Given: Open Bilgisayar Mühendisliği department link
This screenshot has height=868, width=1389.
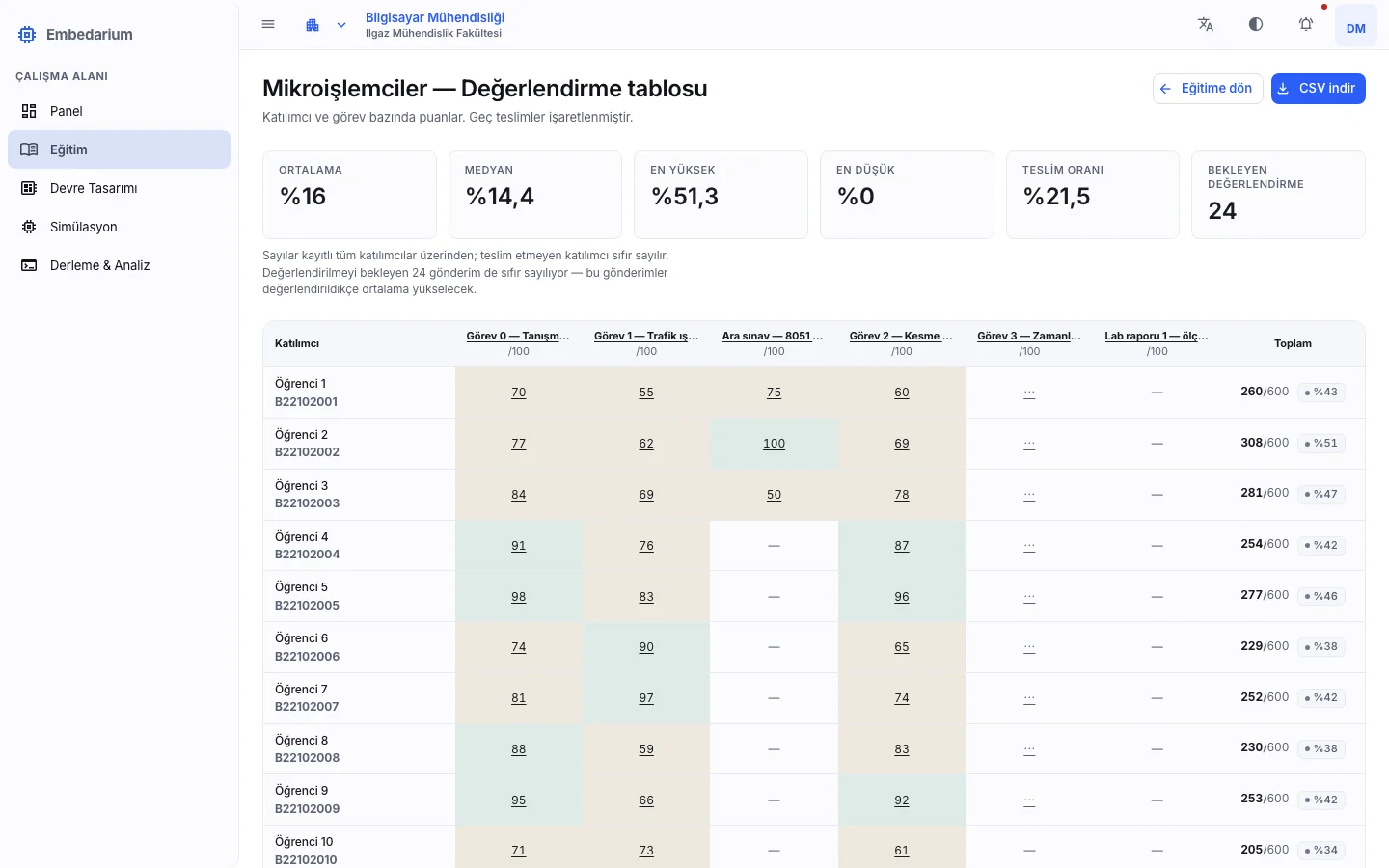Looking at the screenshot, I should (435, 17).
